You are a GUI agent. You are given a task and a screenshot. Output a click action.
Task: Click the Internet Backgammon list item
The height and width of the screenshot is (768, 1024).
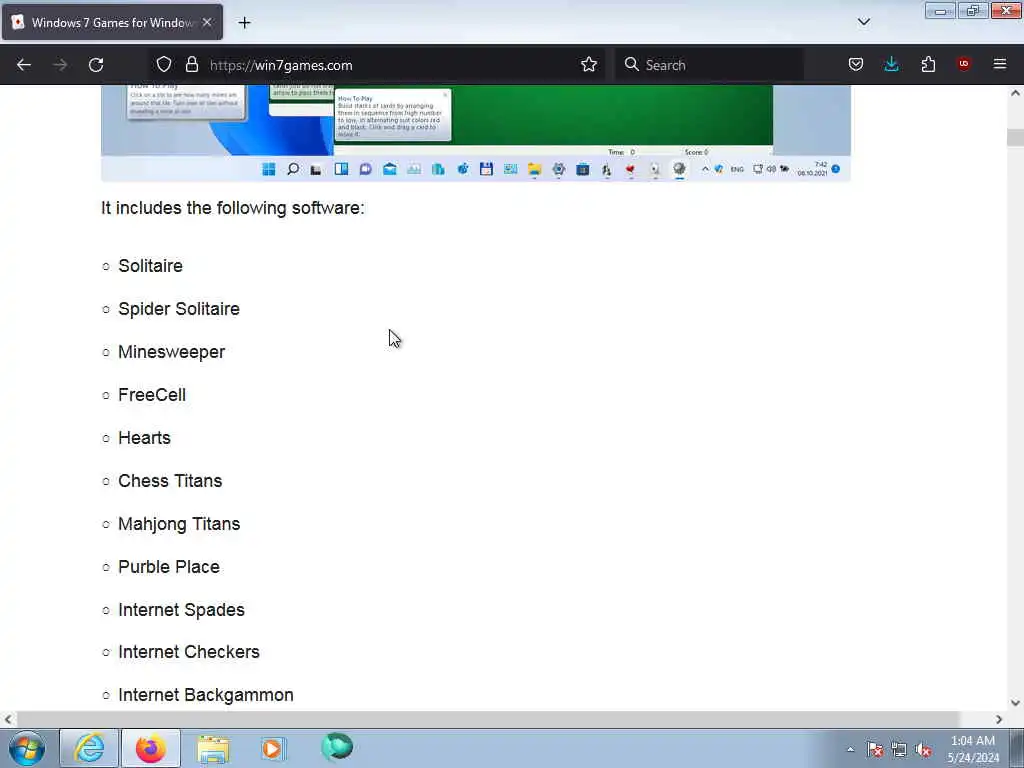pyautogui.click(x=206, y=695)
